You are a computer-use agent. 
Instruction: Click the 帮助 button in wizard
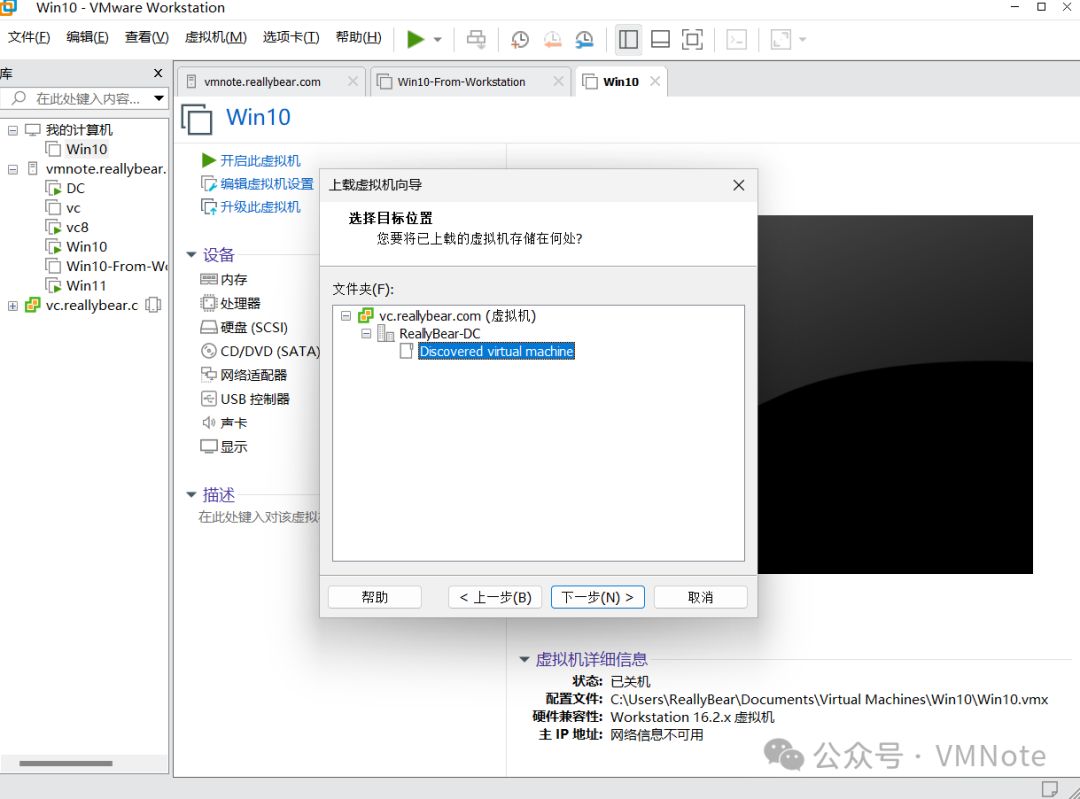click(x=375, y=597)
